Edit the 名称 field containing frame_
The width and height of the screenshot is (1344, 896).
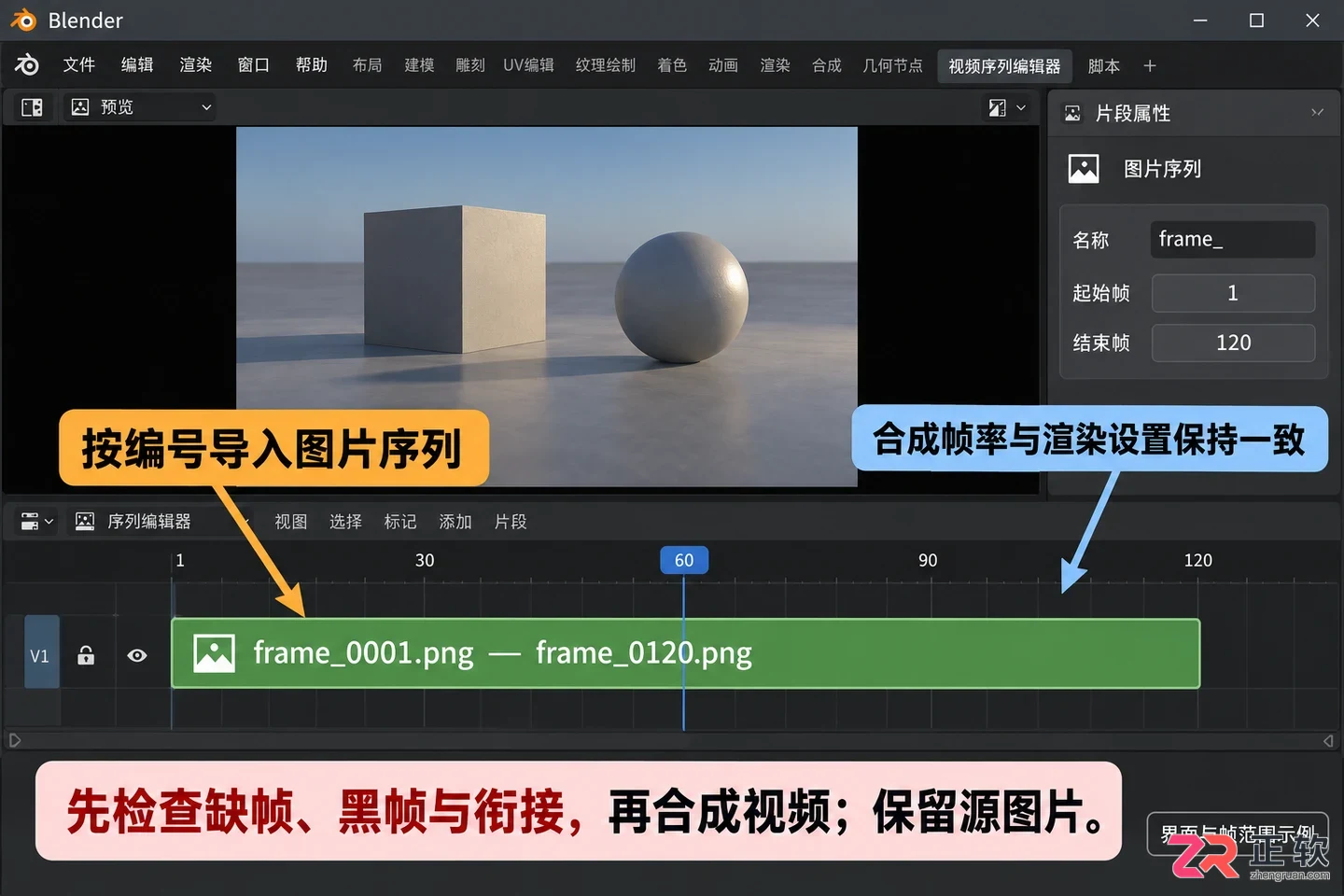coord(1233,240)
